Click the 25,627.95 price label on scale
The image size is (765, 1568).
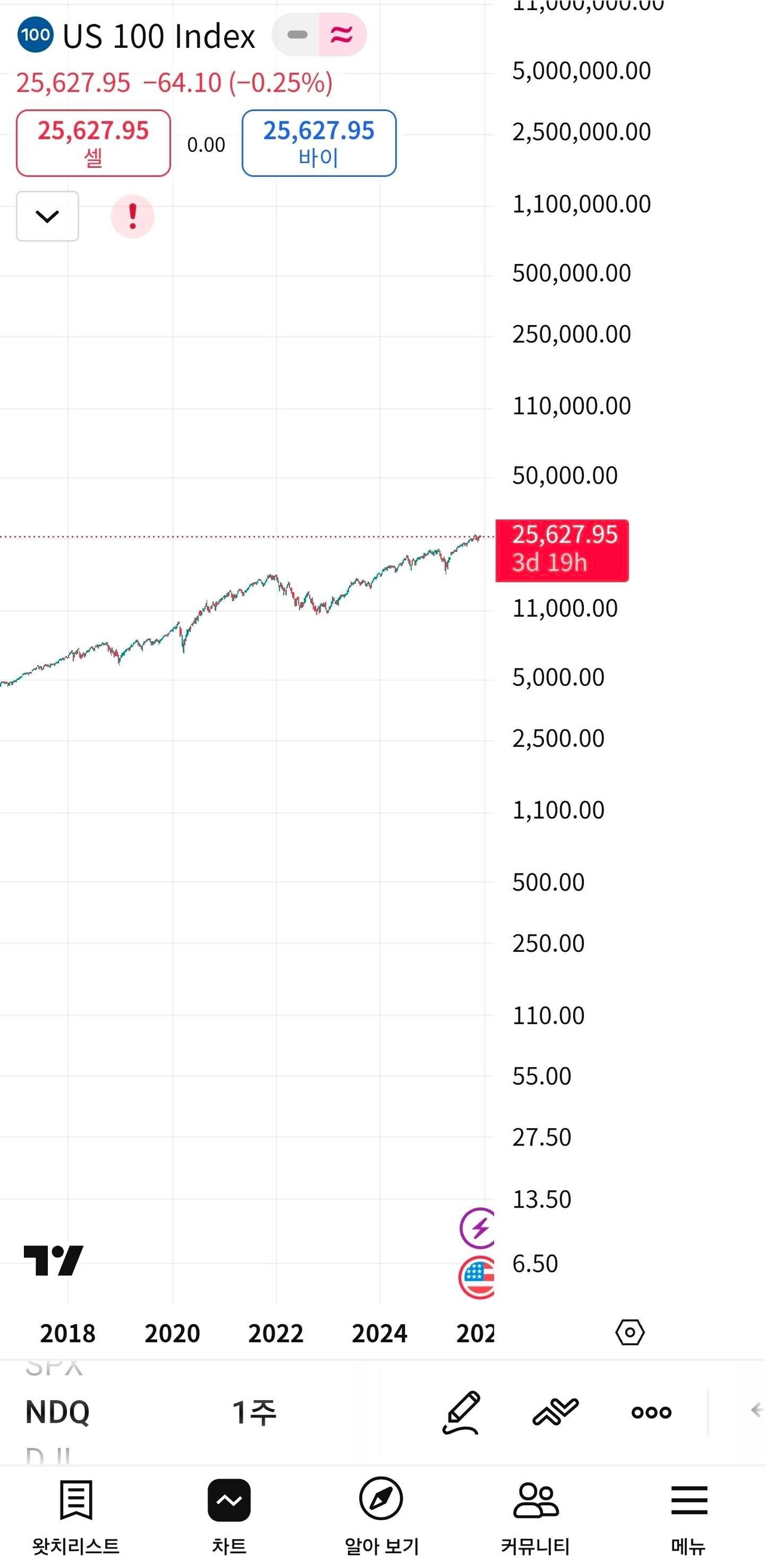coord(562,550)
